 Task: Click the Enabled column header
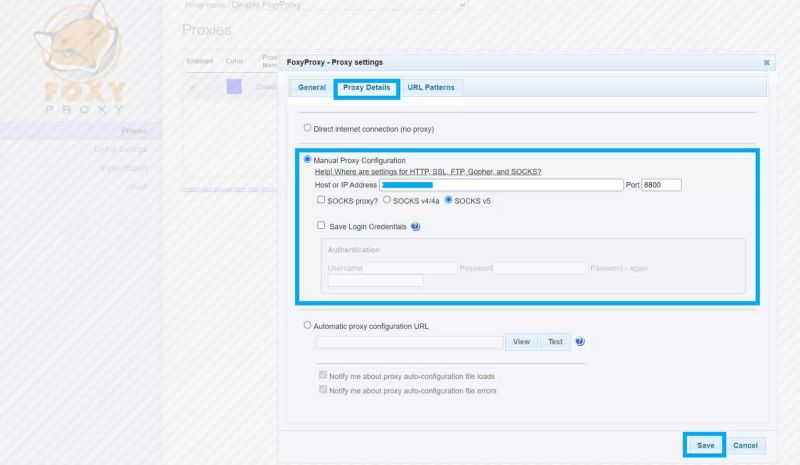pyautogui.click(x=199, y=61)
